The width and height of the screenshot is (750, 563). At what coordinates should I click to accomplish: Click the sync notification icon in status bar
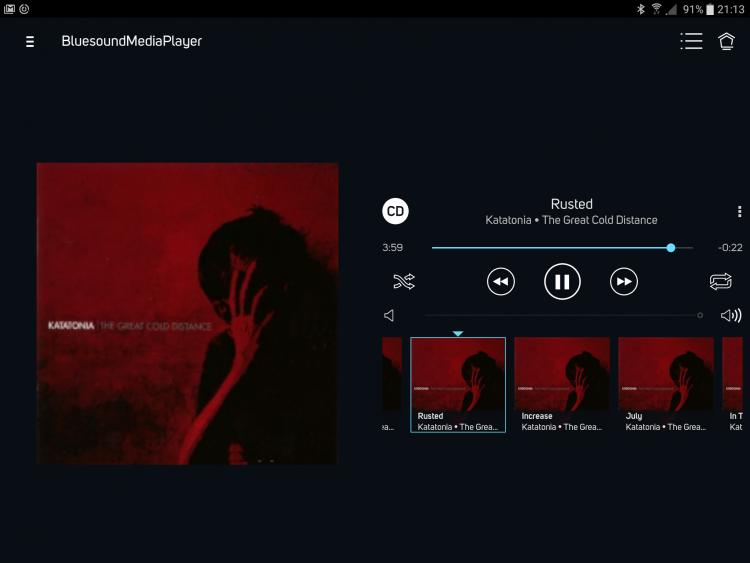pos(24,9)
